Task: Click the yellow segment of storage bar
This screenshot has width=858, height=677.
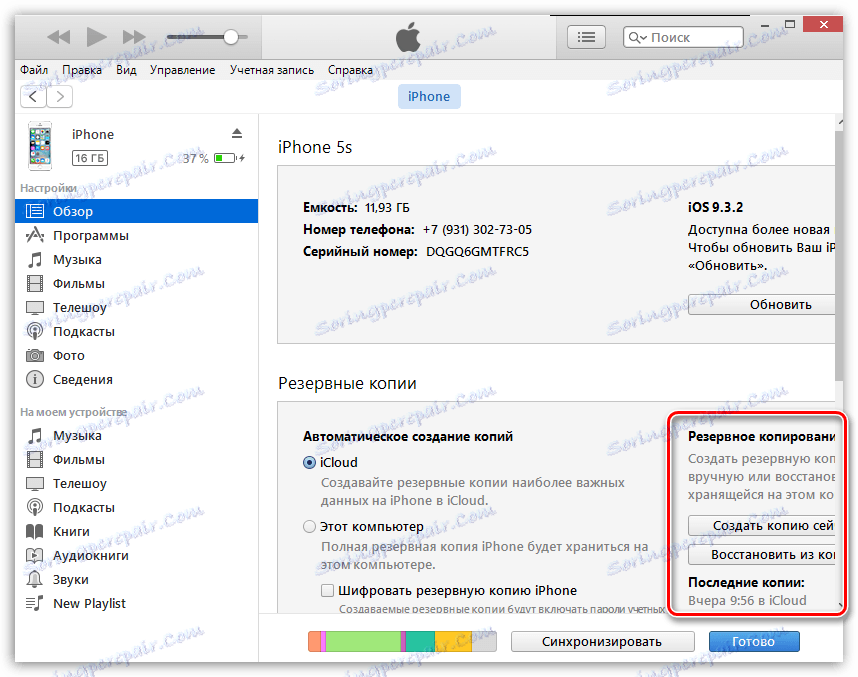Action: click(453, 641)
